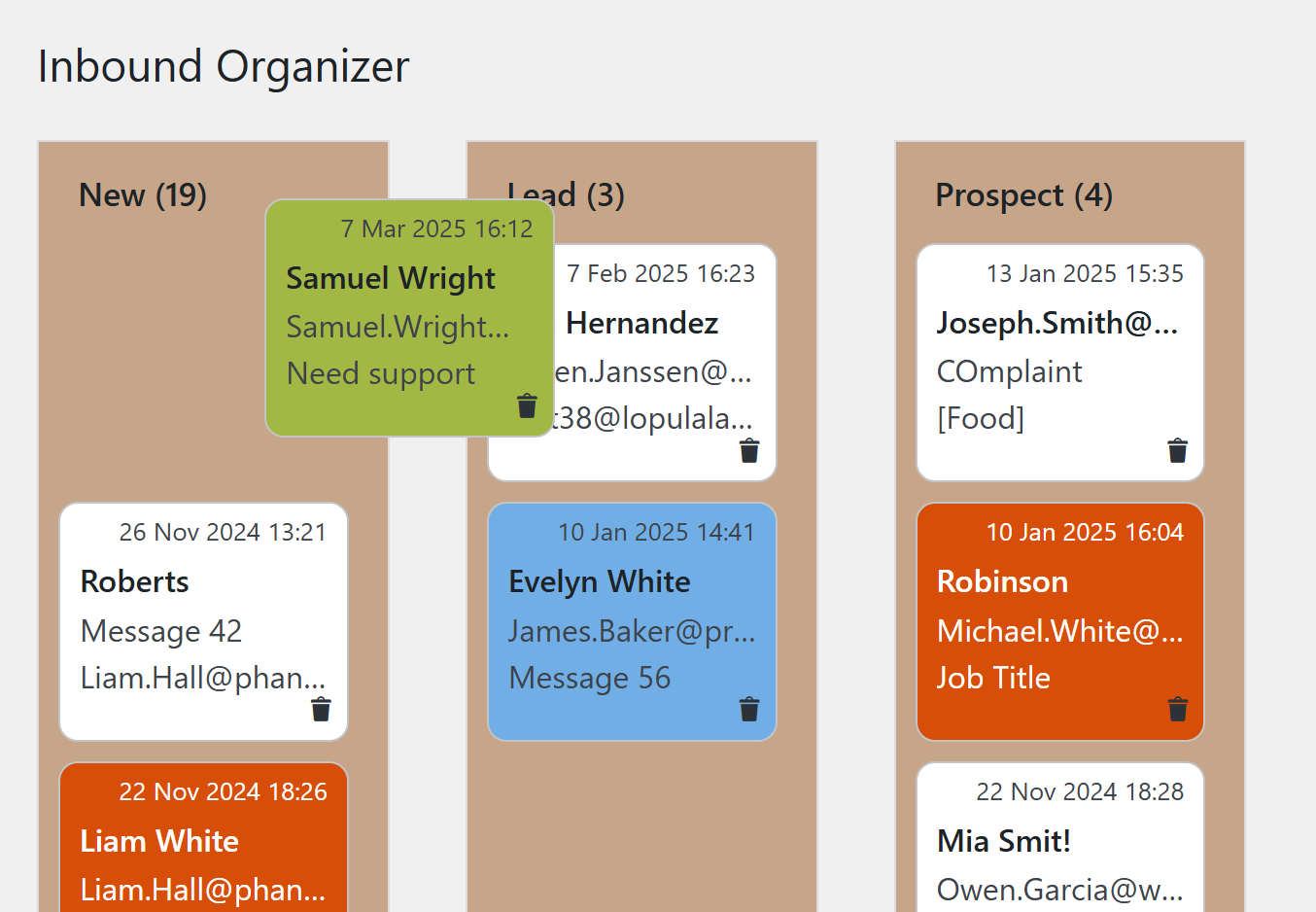This screenshot has width=1316, height=912.
Task: Open the Liam White card name
Action: [159, 841]
